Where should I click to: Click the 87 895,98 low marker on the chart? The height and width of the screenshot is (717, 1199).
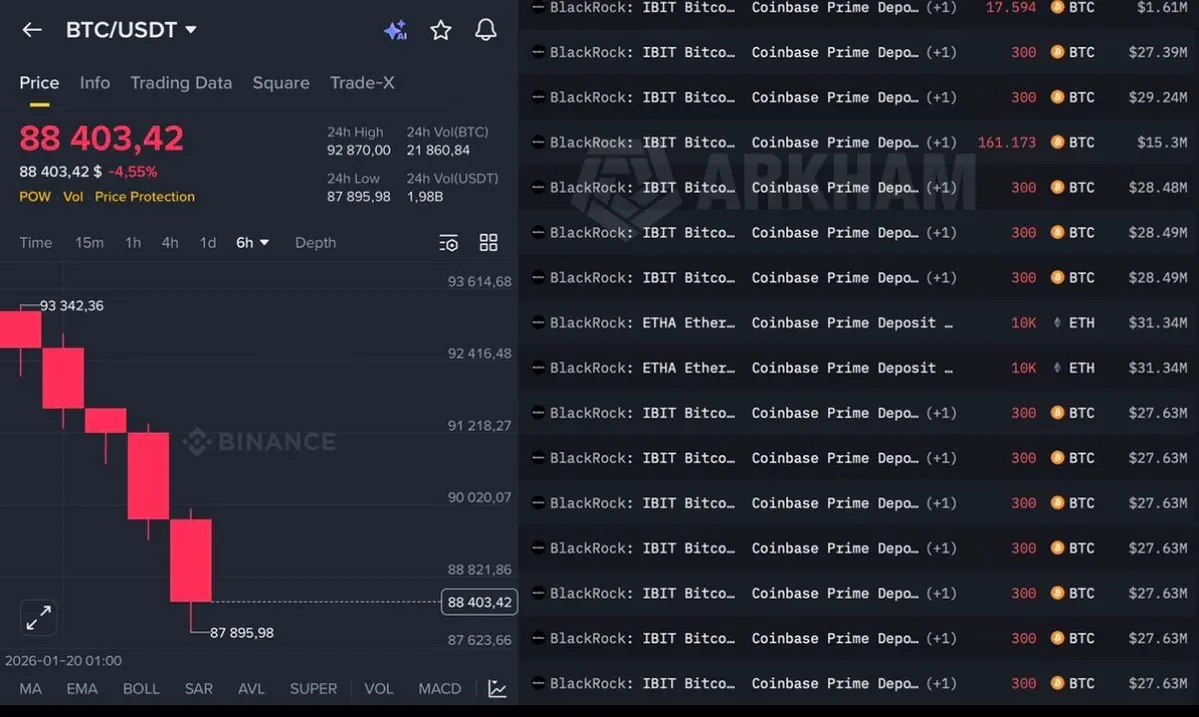tap(242, 633)
